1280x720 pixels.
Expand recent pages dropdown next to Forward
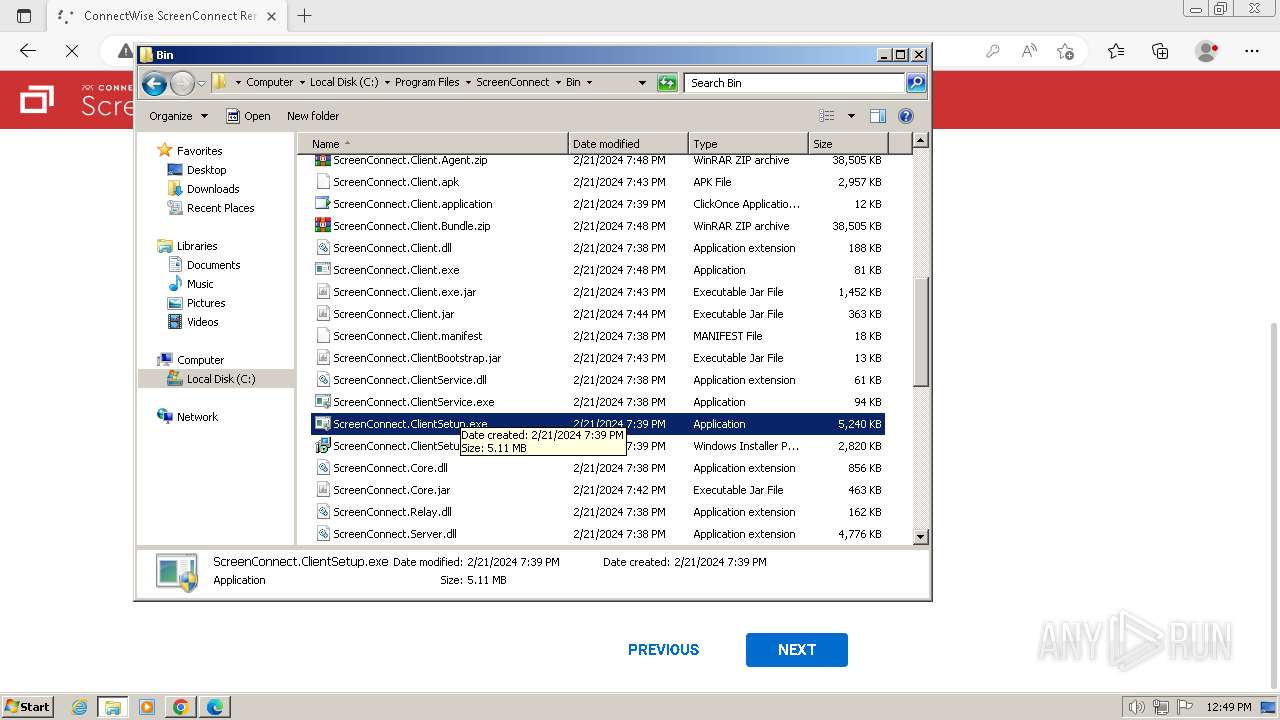[x=201, y=83]
